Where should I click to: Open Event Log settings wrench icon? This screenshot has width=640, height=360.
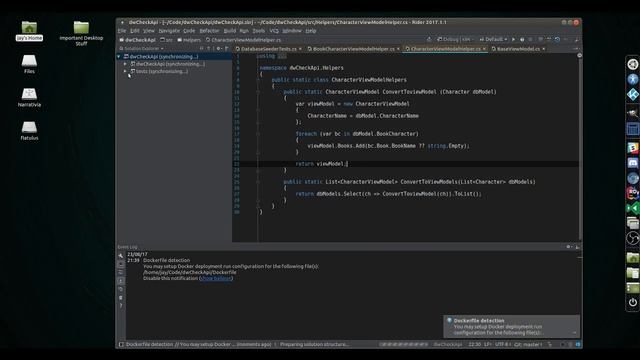(x=121, y=256)
